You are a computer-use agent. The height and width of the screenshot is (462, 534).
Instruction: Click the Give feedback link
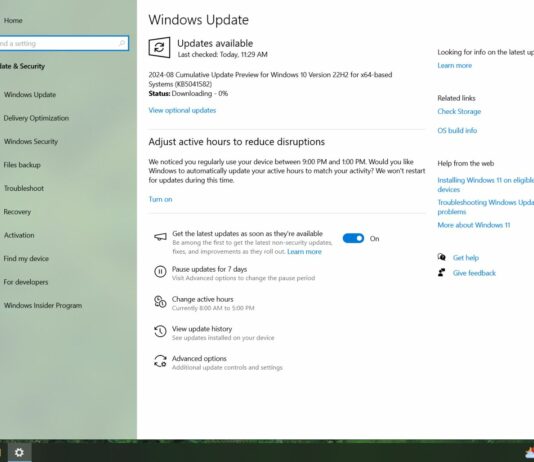click(x=474, y=273)
